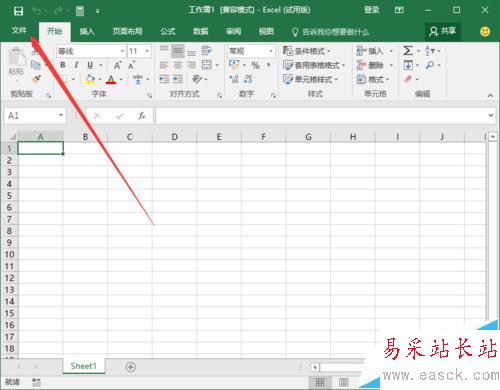The image size is (500, 390).
Task: Click the Copy icon in the clipboard group
Action: coord(36,65)
